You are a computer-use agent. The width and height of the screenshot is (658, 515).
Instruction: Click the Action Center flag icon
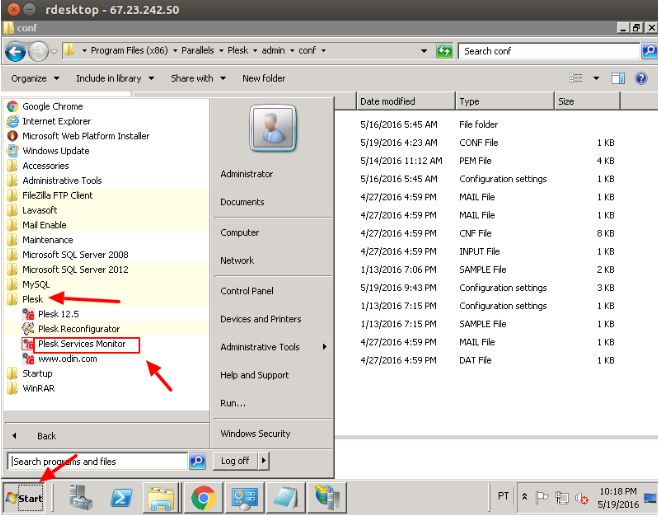click(542, 497)
